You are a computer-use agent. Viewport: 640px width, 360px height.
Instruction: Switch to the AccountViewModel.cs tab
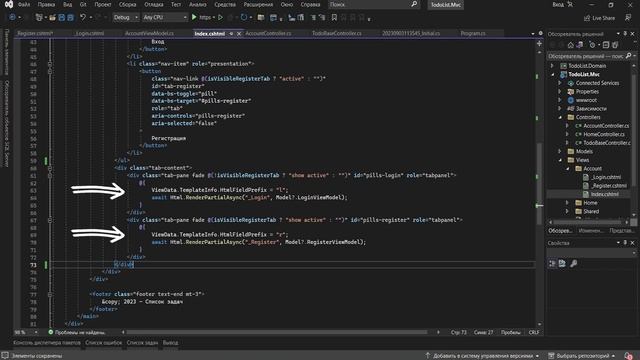(x=149, y=33)
